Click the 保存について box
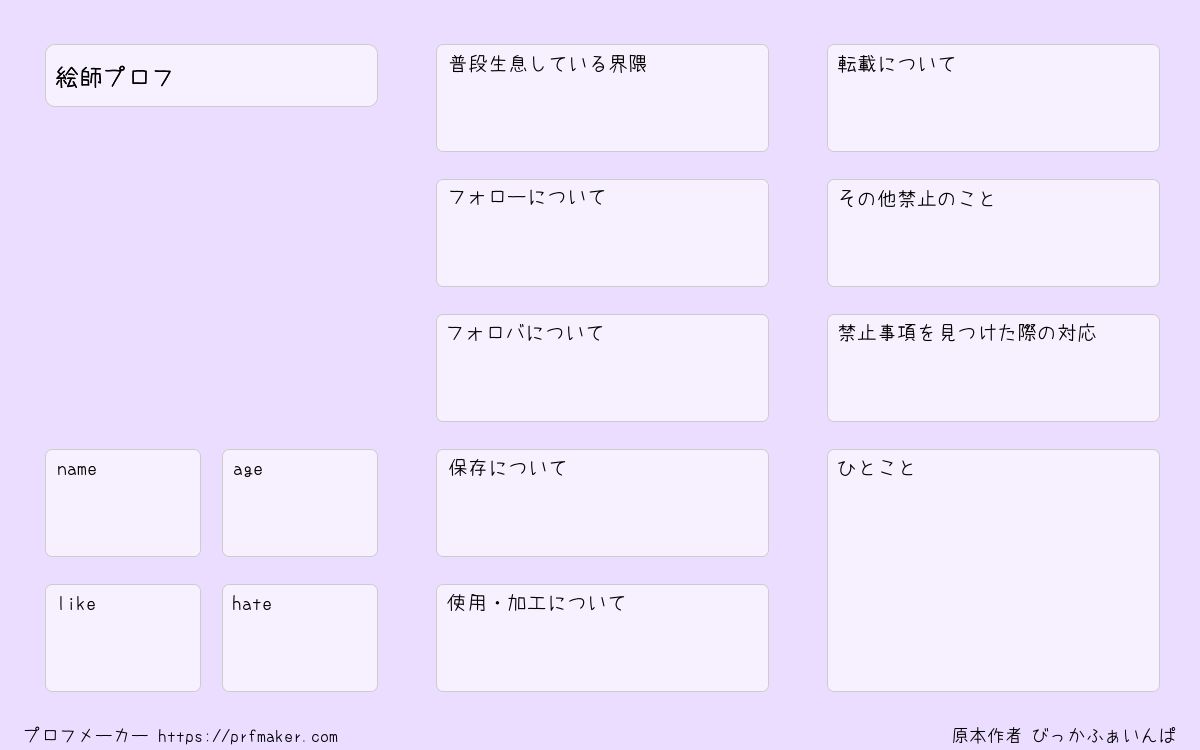 [602, 503]
